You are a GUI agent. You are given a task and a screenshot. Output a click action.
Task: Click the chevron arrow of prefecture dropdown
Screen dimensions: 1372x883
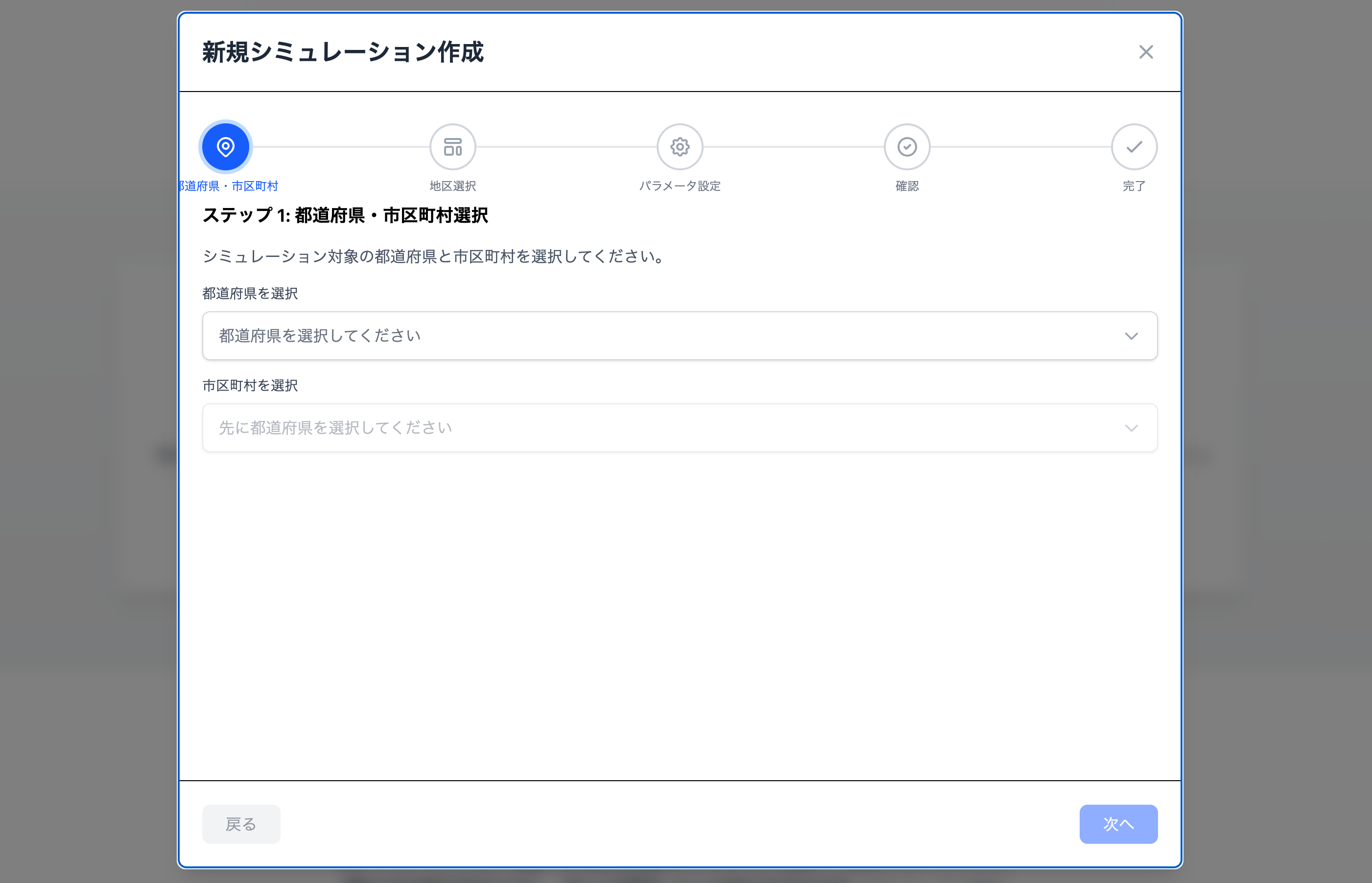point(1131,336)
